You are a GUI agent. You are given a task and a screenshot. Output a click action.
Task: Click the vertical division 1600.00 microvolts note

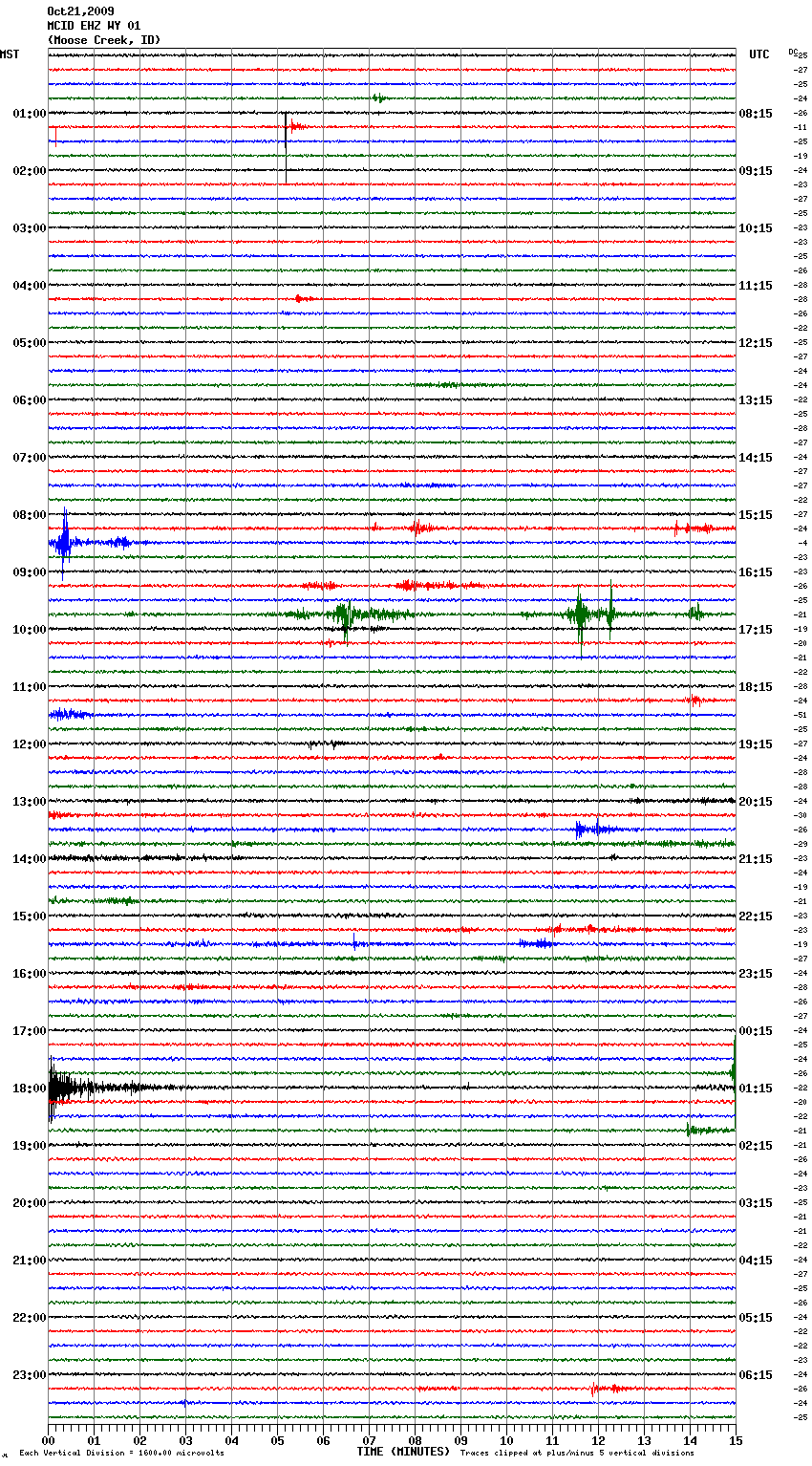coord(121,1453)
